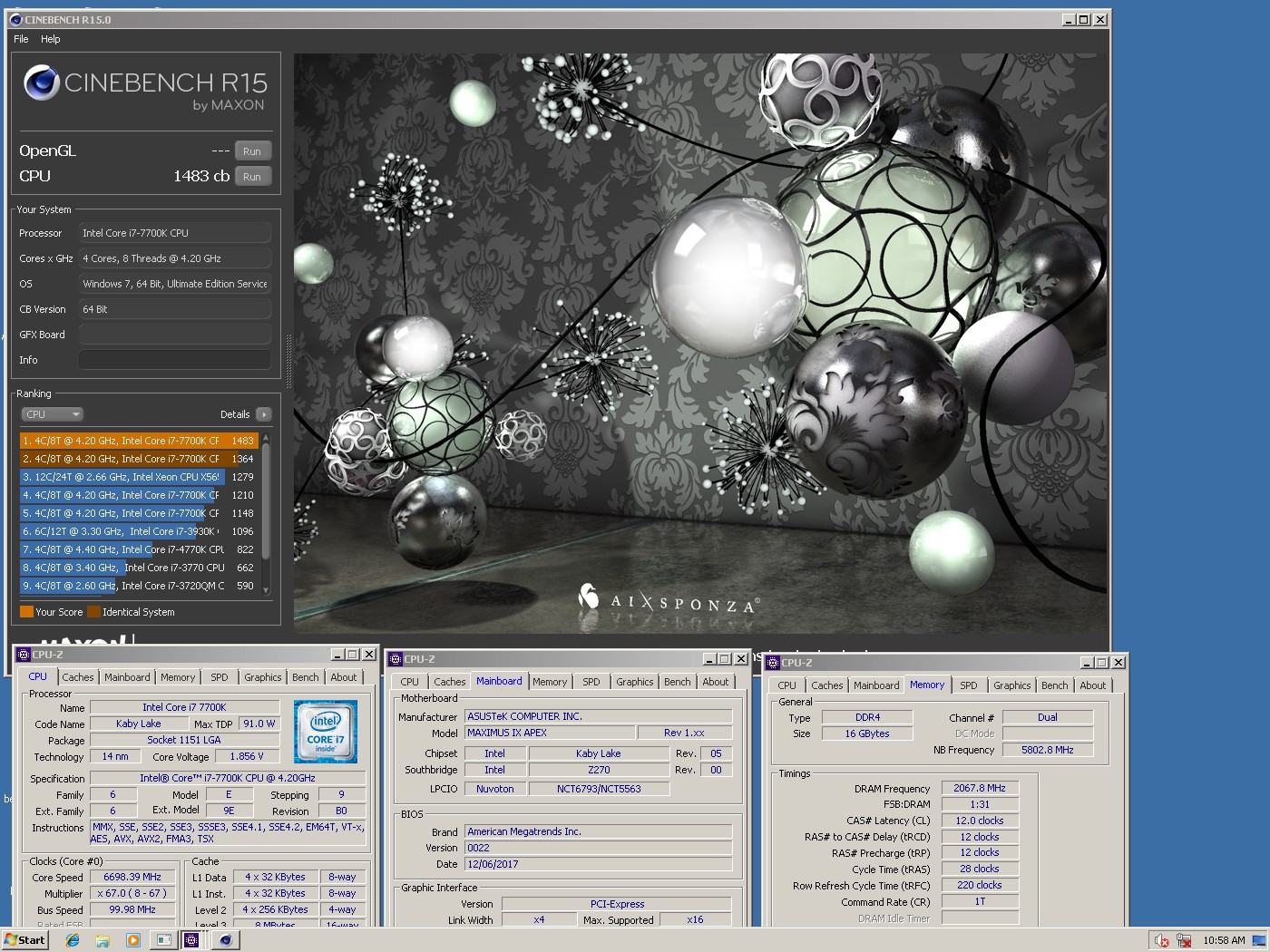Run the CPU benchmark

[252, 177]
